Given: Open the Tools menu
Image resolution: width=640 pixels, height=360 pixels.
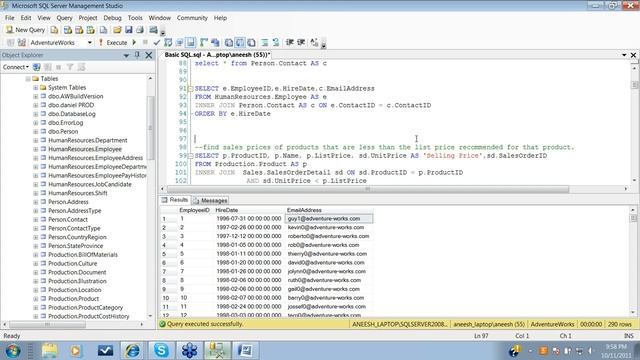Looking at the screenshot, I should pyautogui.click(x=135, y=18).
